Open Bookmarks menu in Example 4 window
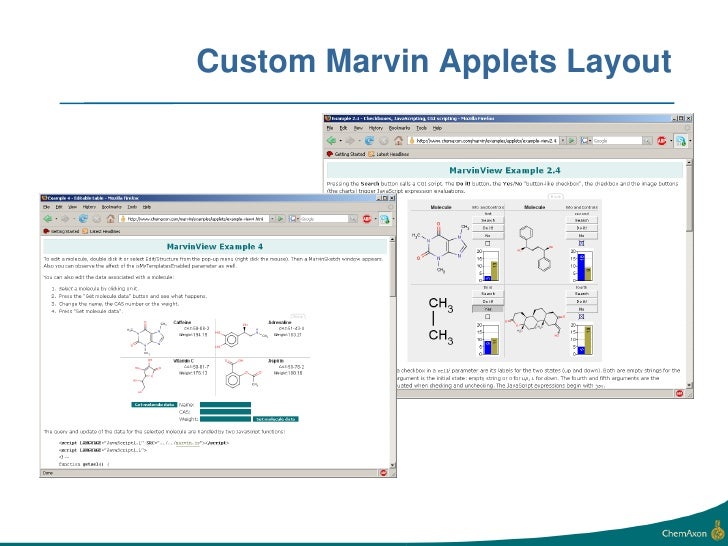 pos(111,207)
